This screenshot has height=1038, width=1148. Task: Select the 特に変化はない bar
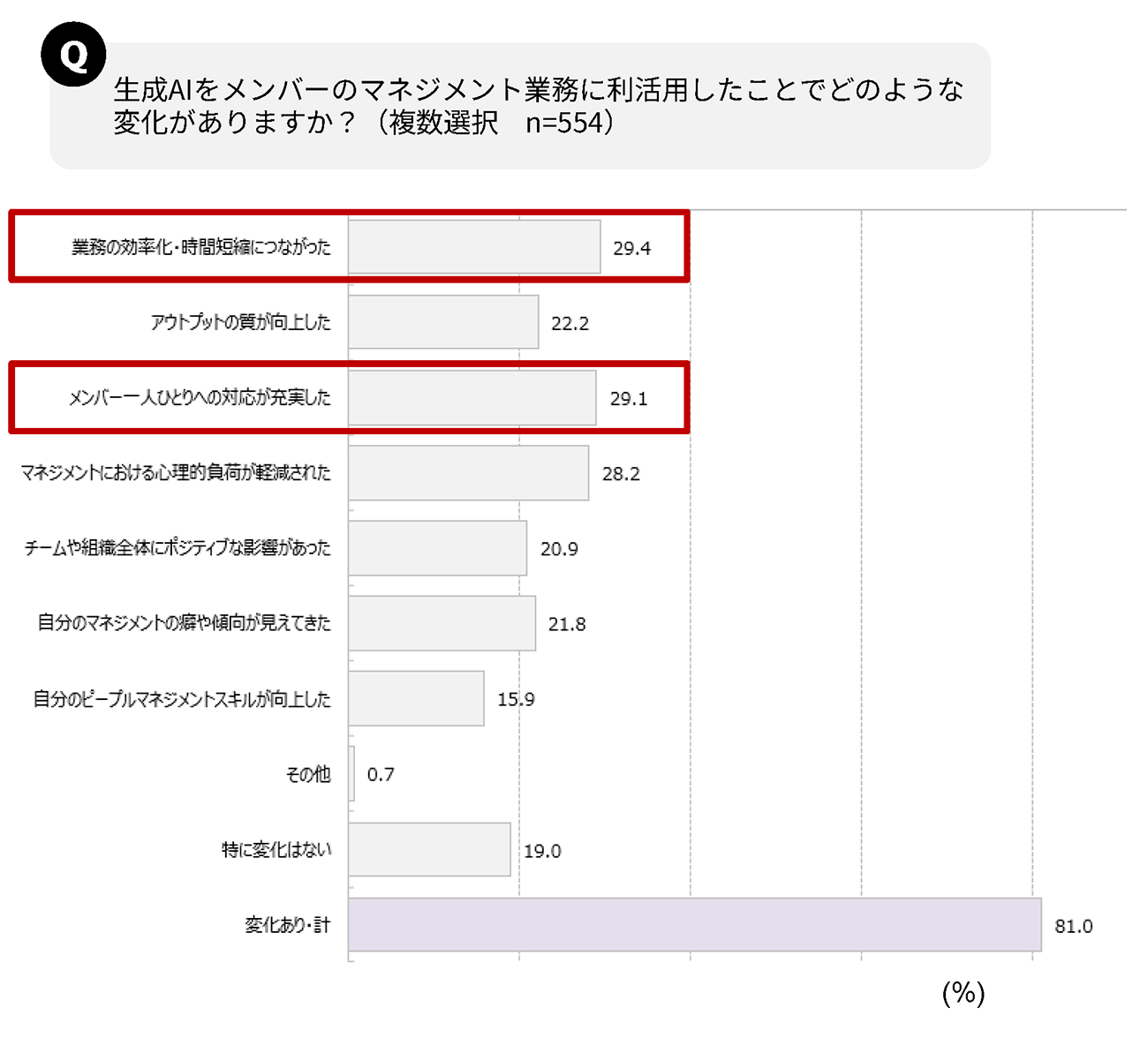click(429, 849)
